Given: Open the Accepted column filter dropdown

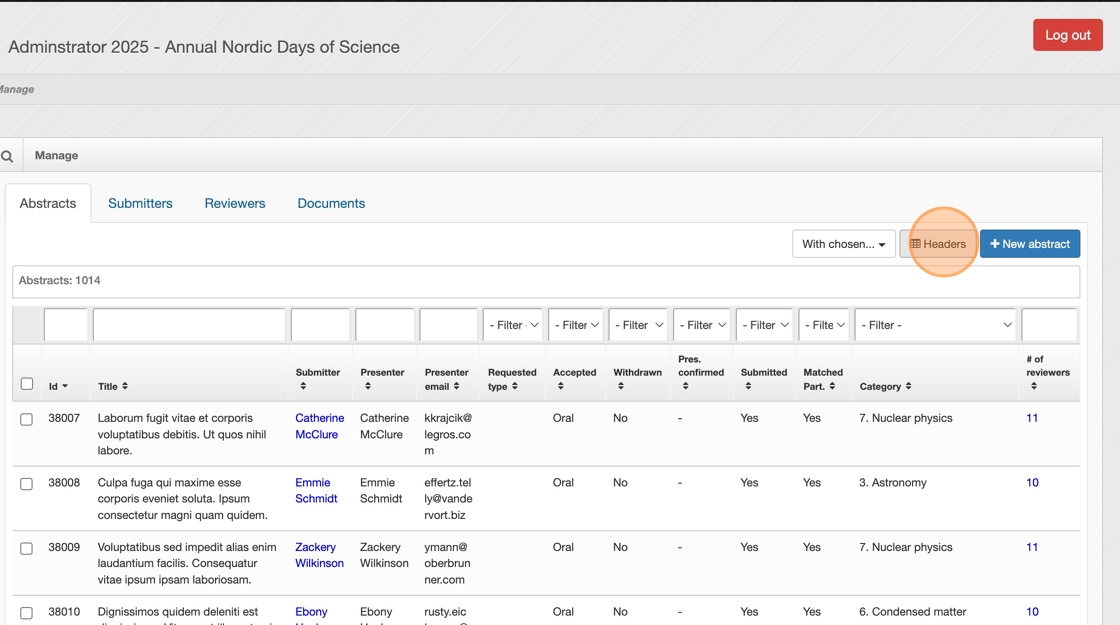Looking at the screenshot, I should (575, 325).
